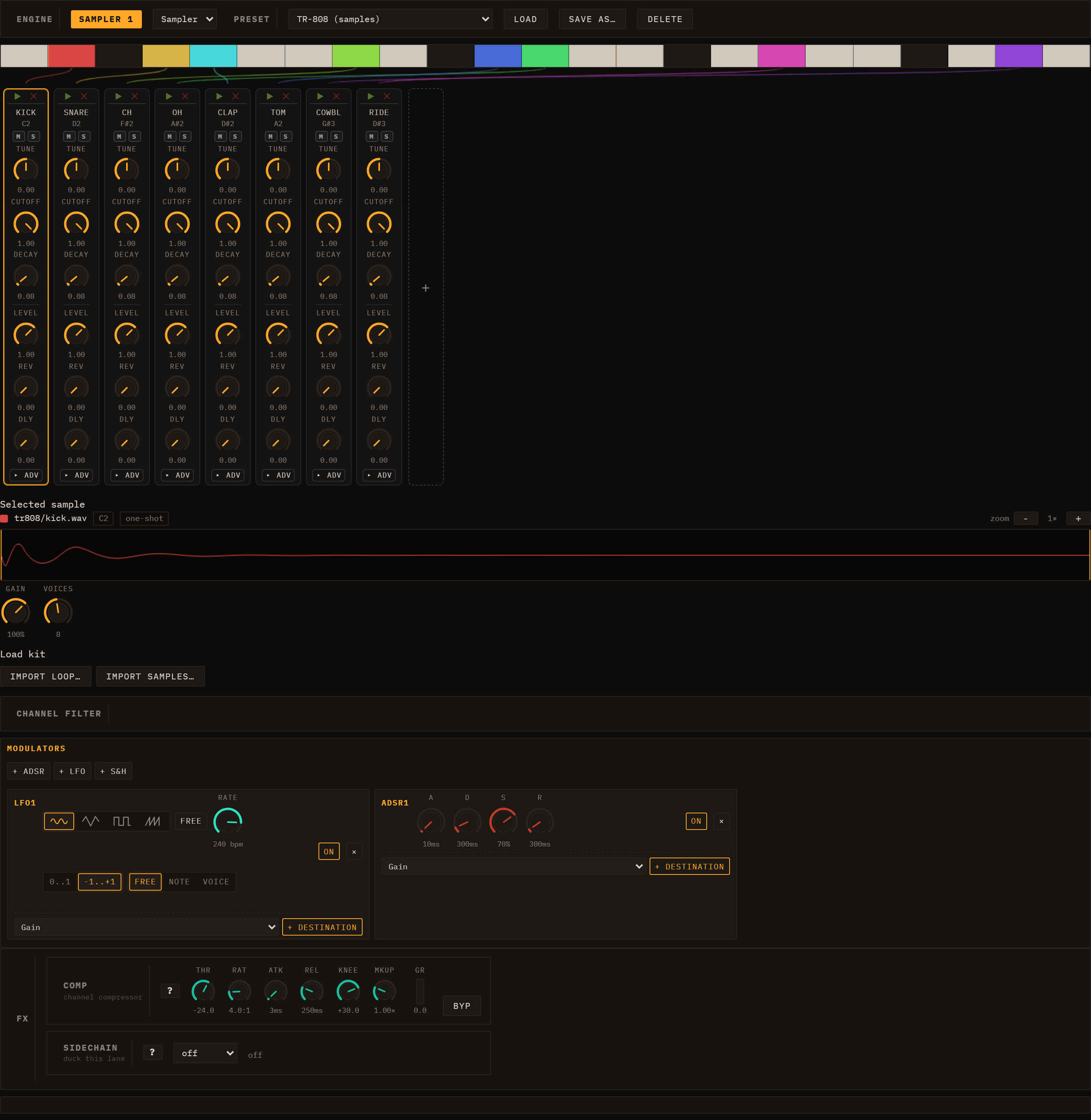Select the triangle waveform for LFO1
Screen dimensions: 1091x1120
tap(91, 821)
